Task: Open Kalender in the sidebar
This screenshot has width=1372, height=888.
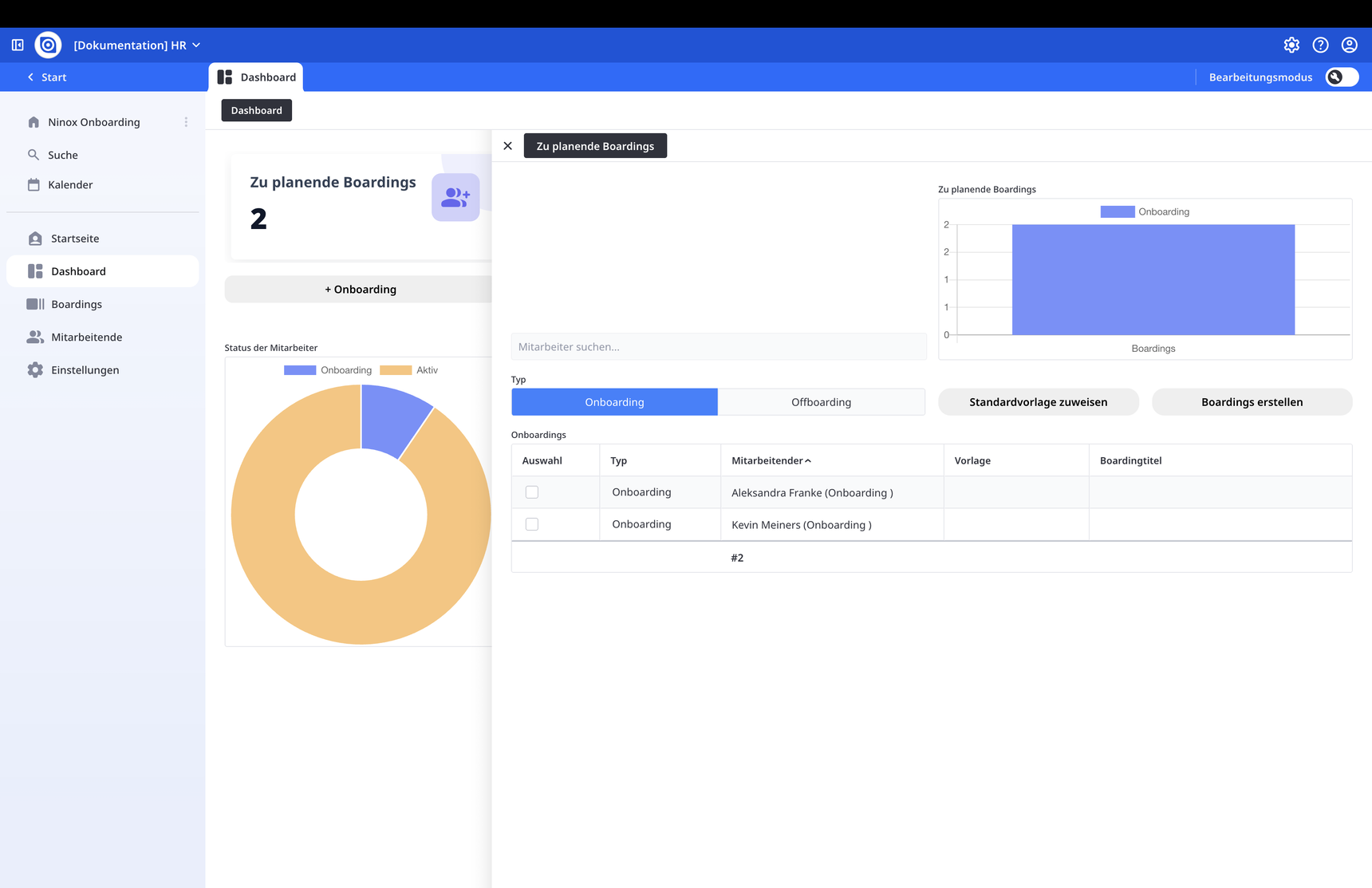Action: [70, 184]
